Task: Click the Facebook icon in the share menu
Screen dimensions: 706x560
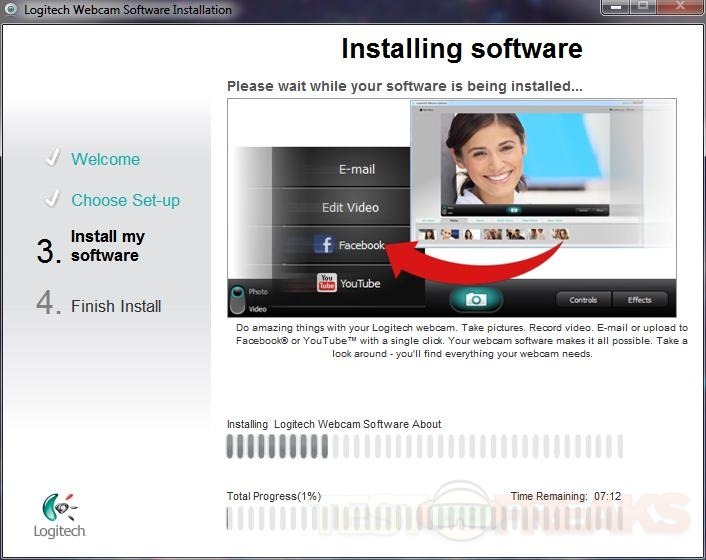Action: click(x=324, y=245)
